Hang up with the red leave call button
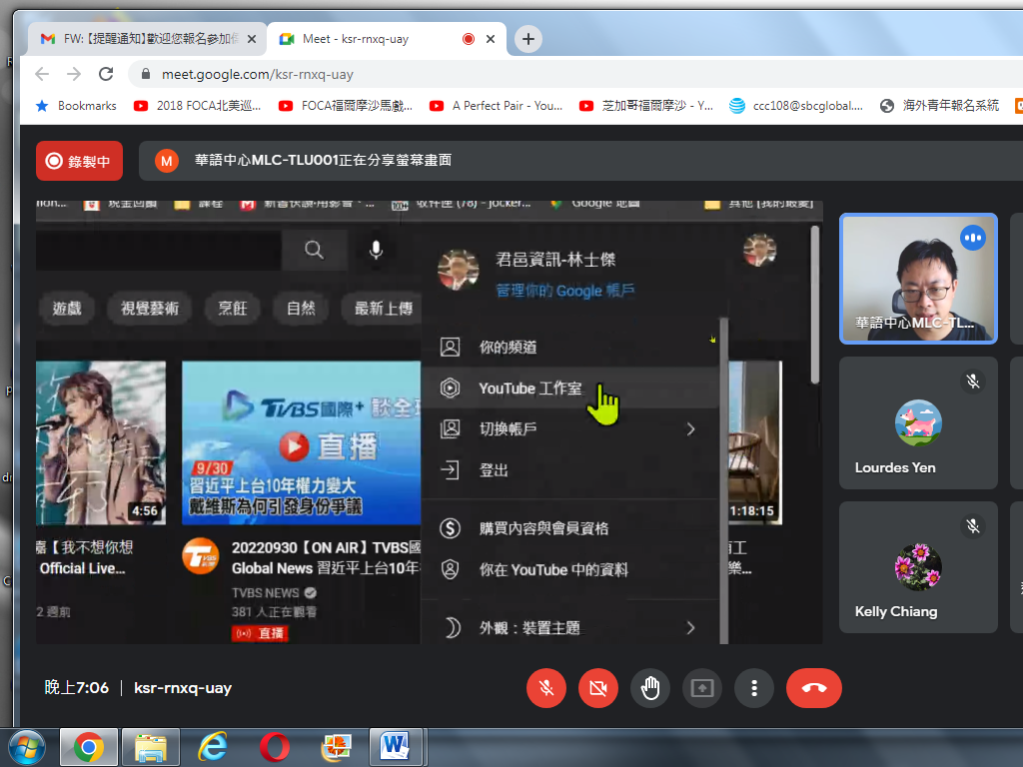 (814, 688)
